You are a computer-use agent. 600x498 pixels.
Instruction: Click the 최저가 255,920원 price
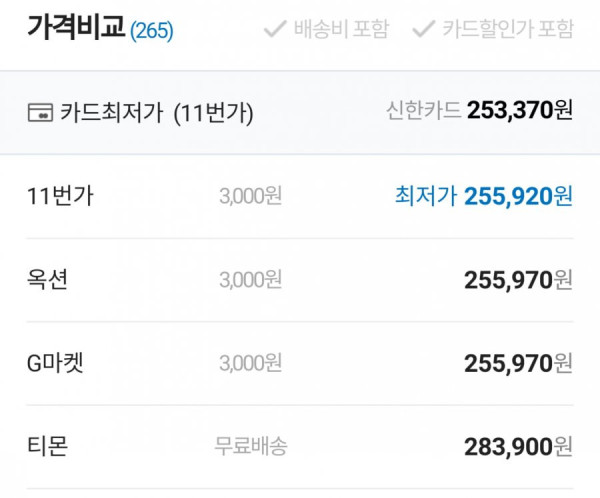pyautogui.click(x=484, y=196)
